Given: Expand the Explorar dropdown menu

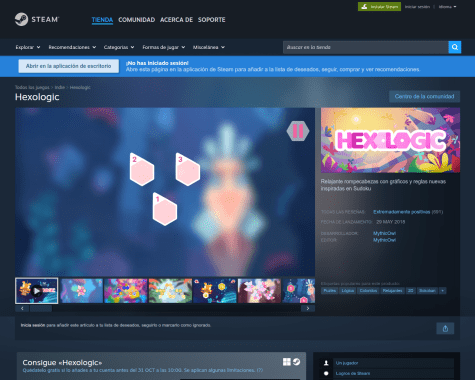Looking at the screenshot, I should coord(28,47).
